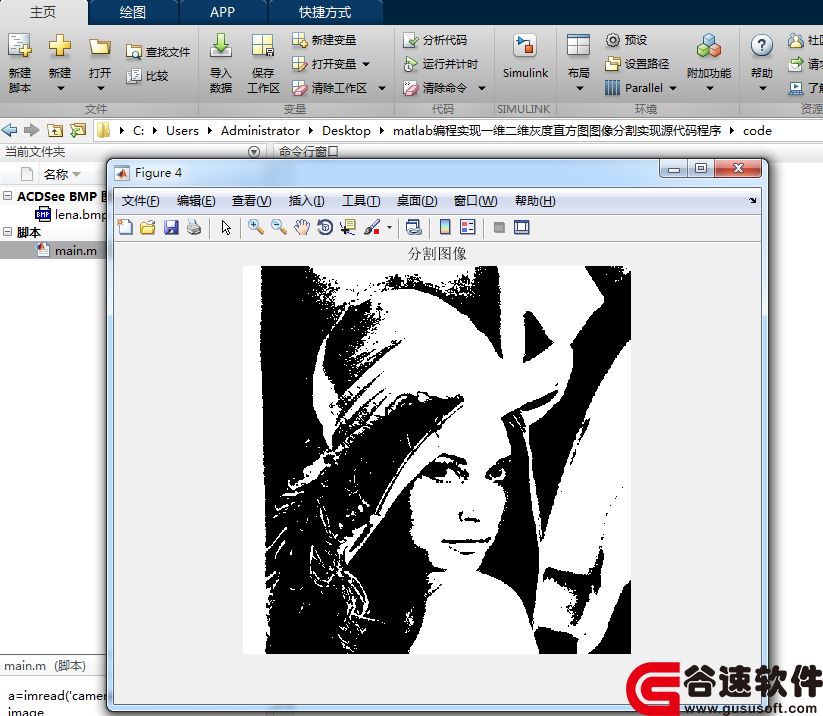Expand the Open Variable (打开变量) dropdown

pos(366,65)
